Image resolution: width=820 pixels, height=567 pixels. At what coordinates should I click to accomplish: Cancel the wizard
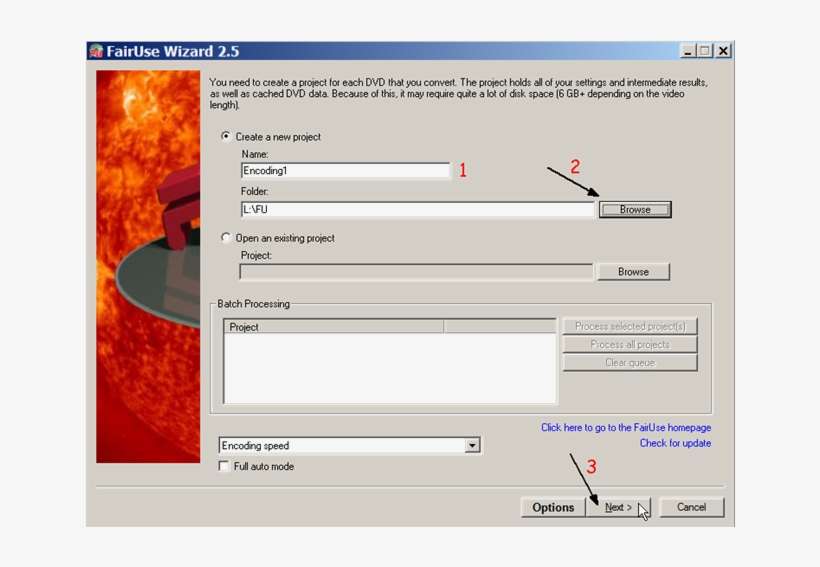691,507
